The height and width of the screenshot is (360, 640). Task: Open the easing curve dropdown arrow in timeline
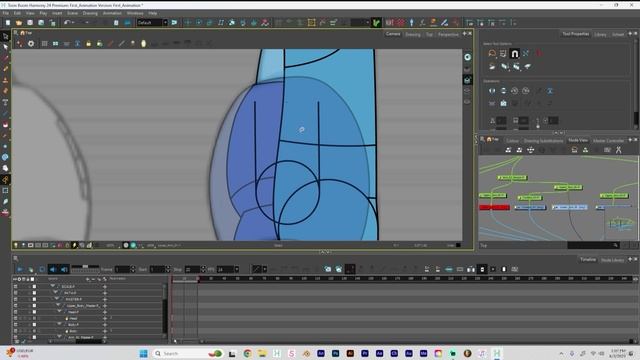pyautogui.click(x=264, y=269)
